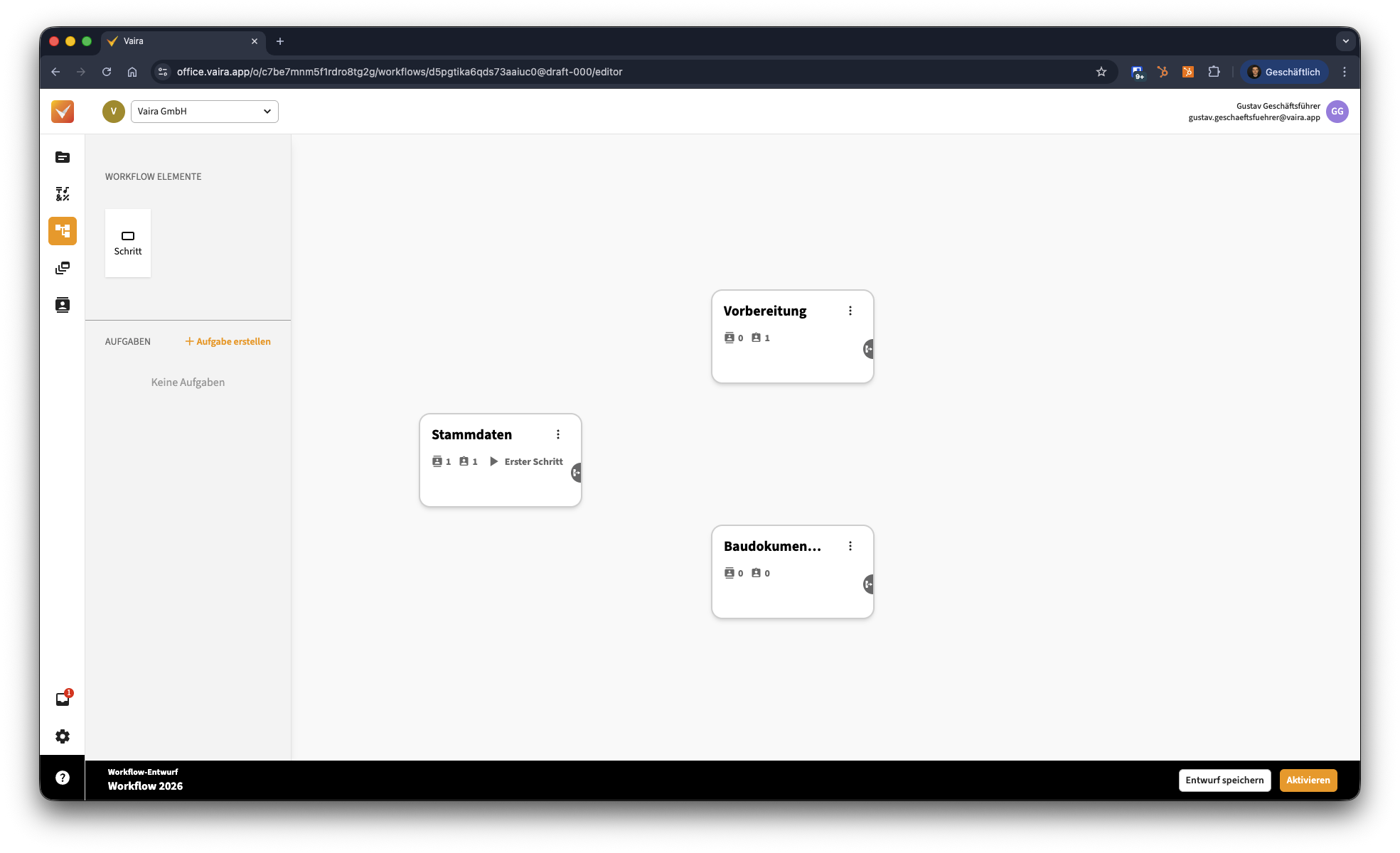The image size is (1400, 853).
Task: Open Baudokumen... step three-dot menu
Action: (x=850, y=546)
